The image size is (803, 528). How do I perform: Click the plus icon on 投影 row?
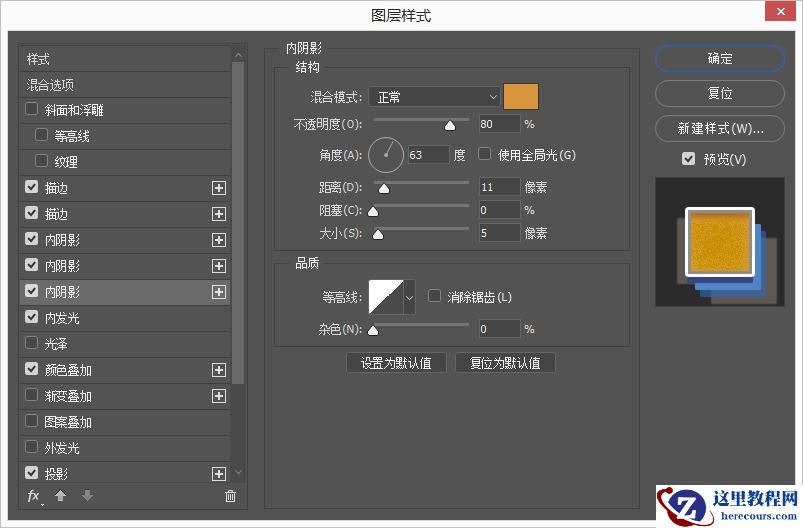point(219,474)
